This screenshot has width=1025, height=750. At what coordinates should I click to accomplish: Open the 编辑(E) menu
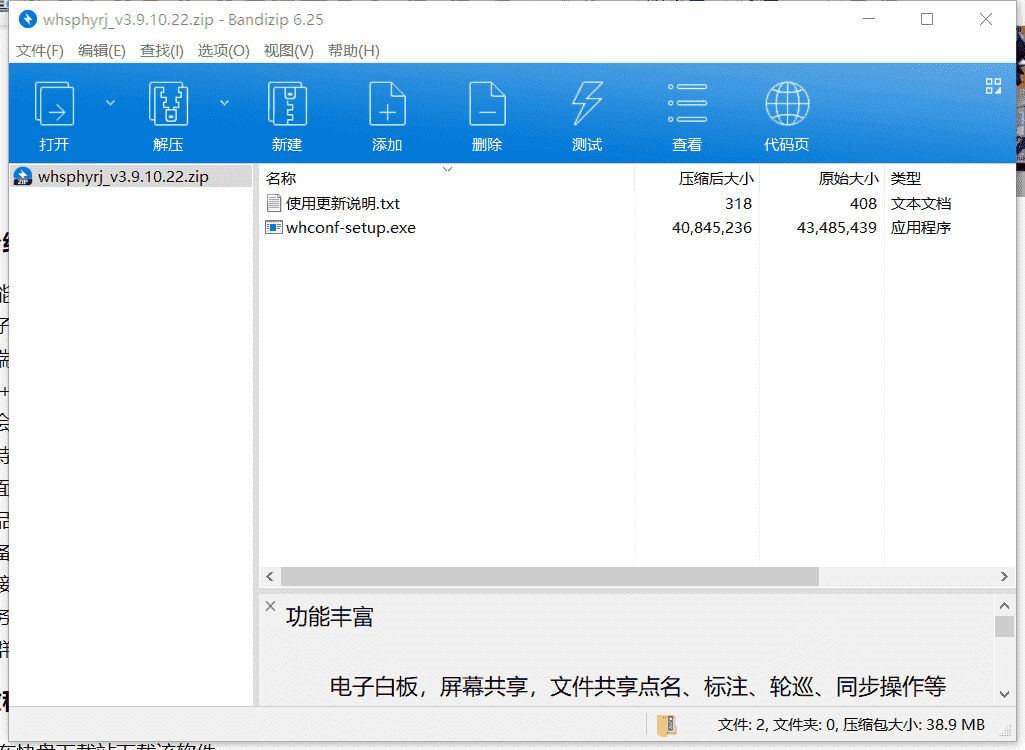pos(101,51)
